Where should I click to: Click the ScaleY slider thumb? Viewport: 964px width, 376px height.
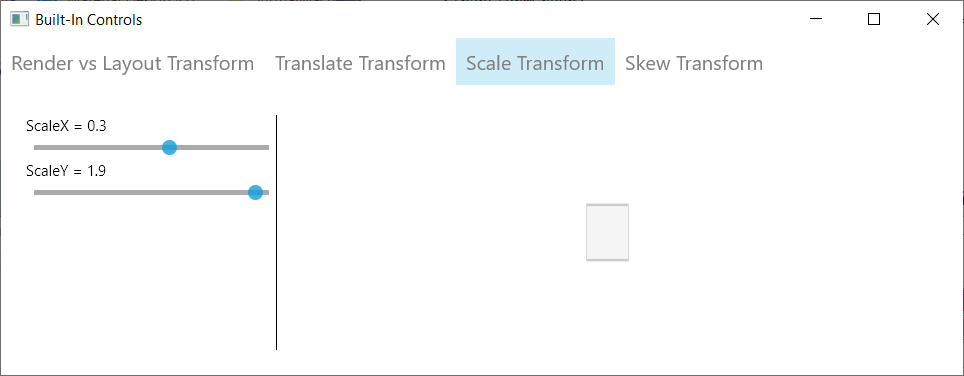point(255,192)
